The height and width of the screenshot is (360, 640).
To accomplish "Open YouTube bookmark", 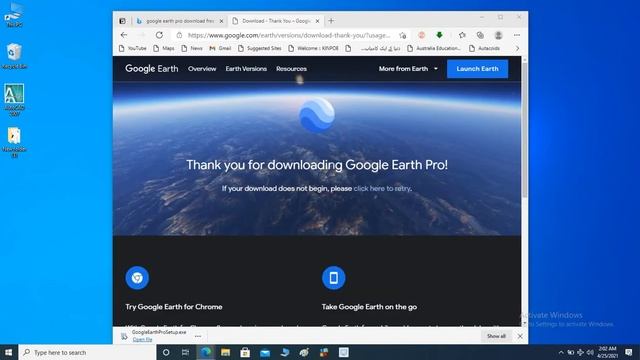I will pos(132,48).
